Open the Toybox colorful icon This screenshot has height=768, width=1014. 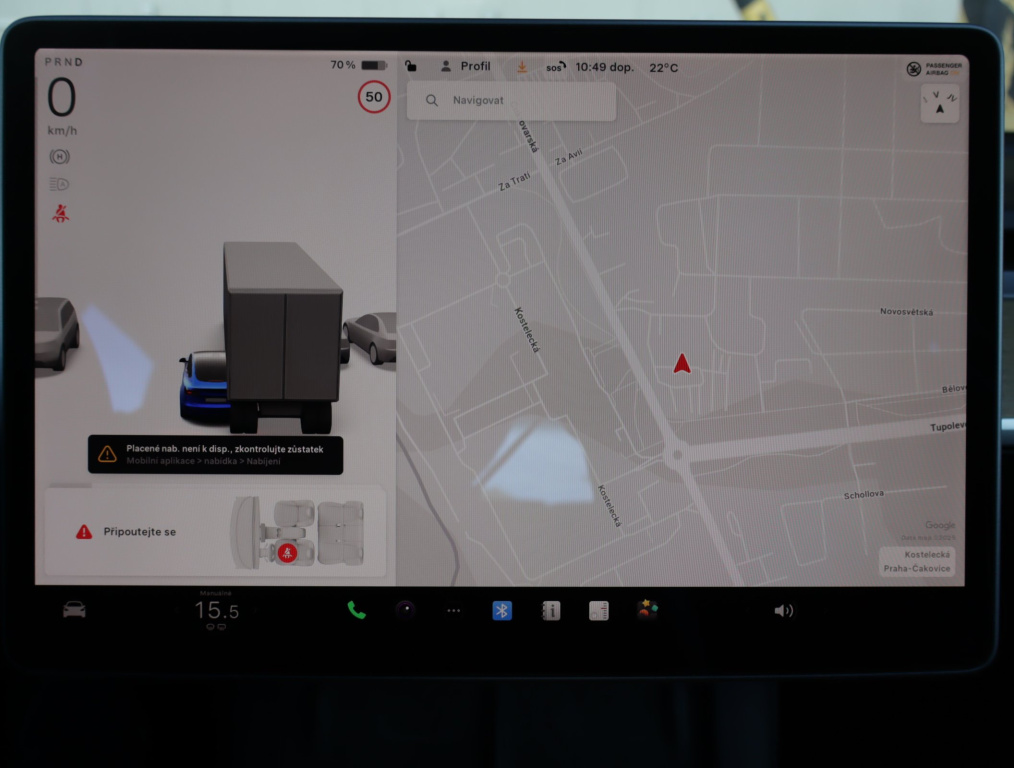click(647, 610)
